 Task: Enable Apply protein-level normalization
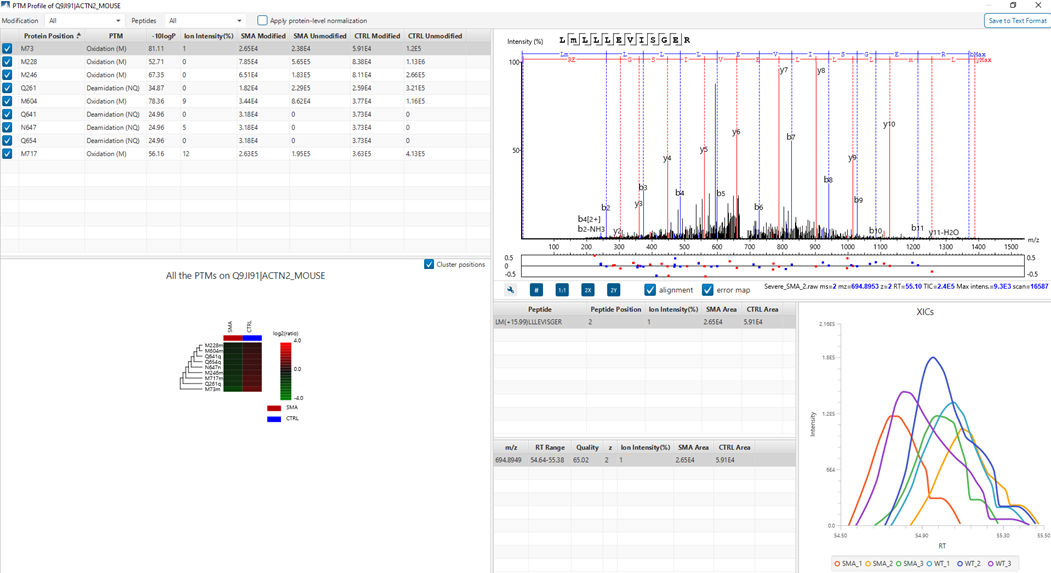262,20
